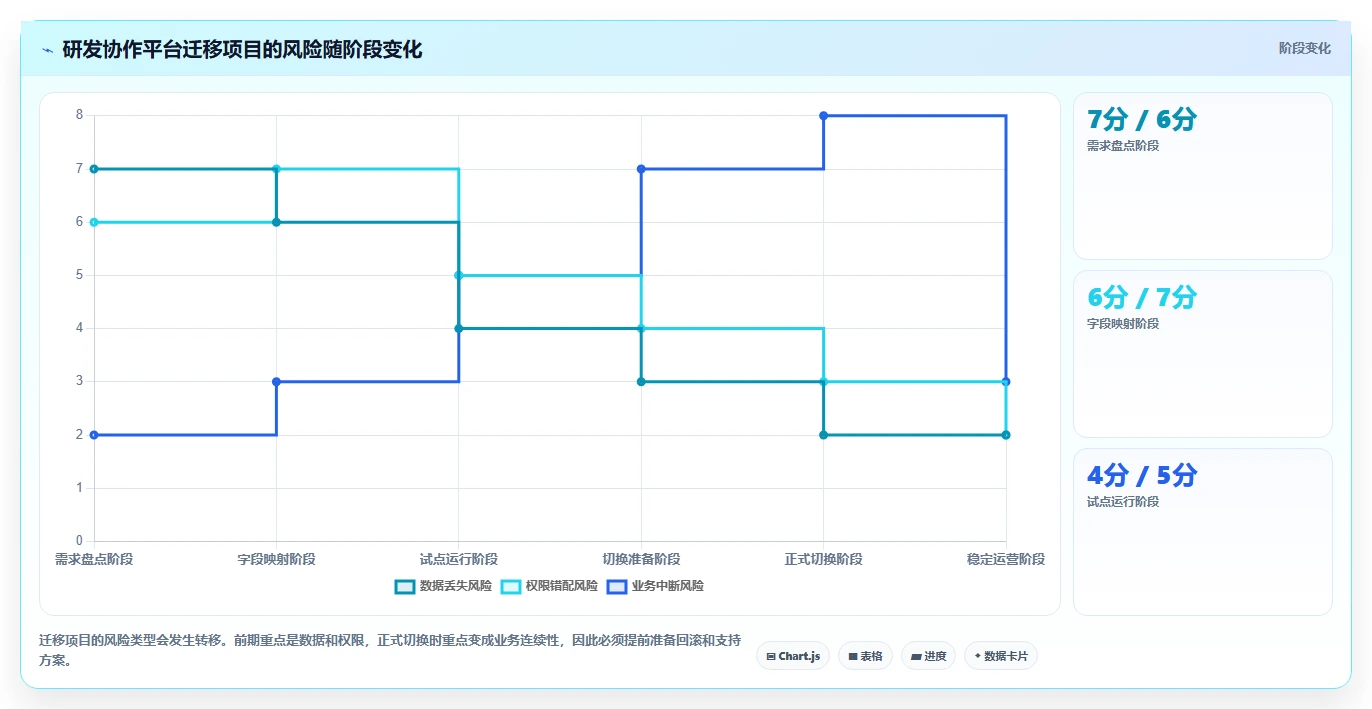Click the dark teal point at 6 for 字段映射阶段

point(276,222)
